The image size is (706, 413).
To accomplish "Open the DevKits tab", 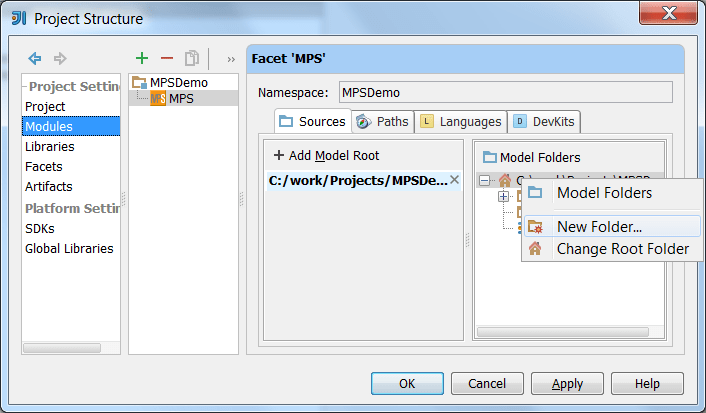I will 546,122.
